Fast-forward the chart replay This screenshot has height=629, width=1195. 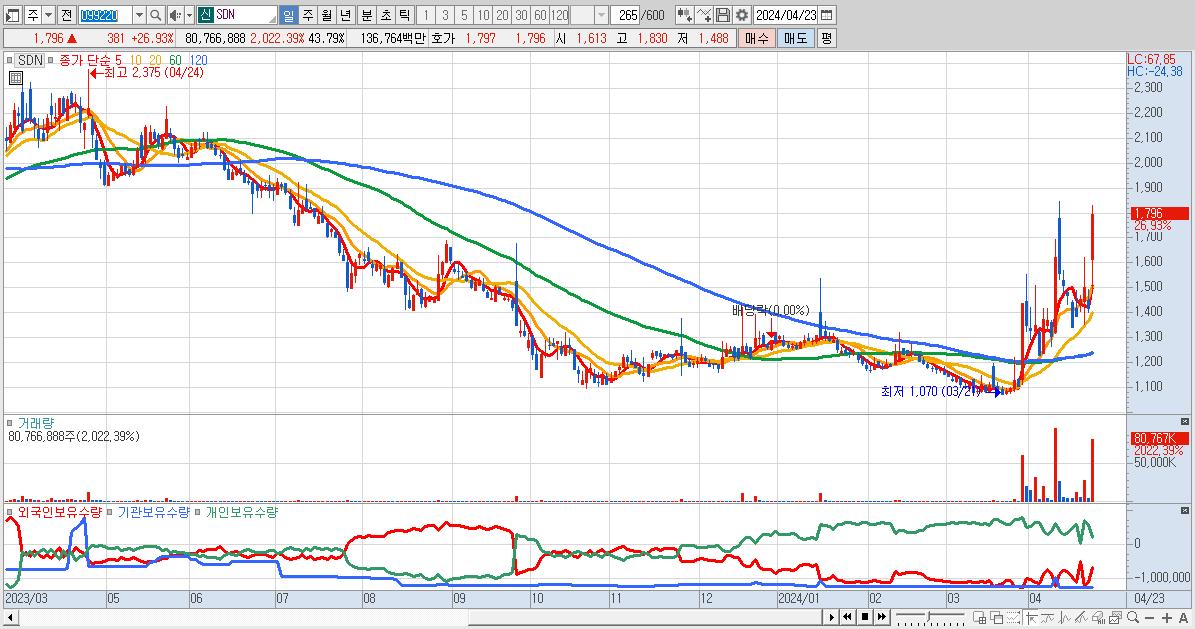pyautogui.click(x=882, y=617)
